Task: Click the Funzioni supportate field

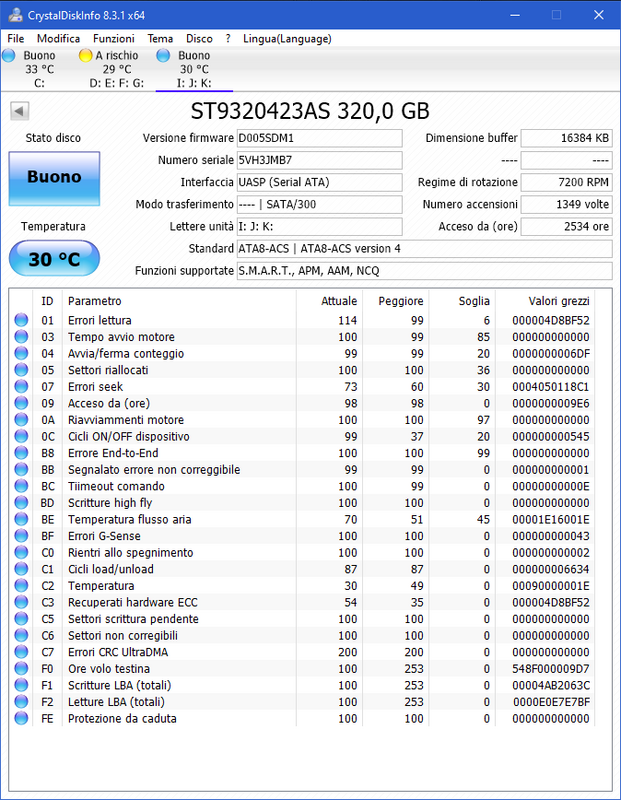Action: (425, 271)
